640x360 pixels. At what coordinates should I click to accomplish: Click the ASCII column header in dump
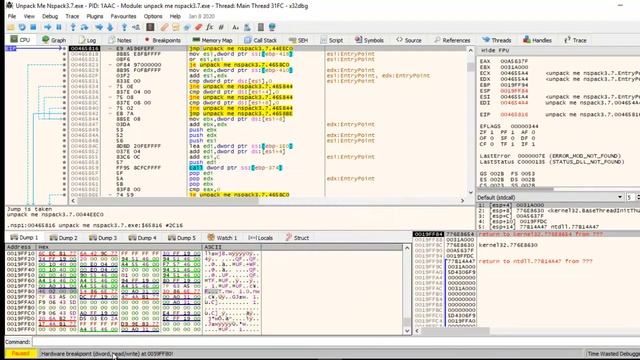click(231, 247)
